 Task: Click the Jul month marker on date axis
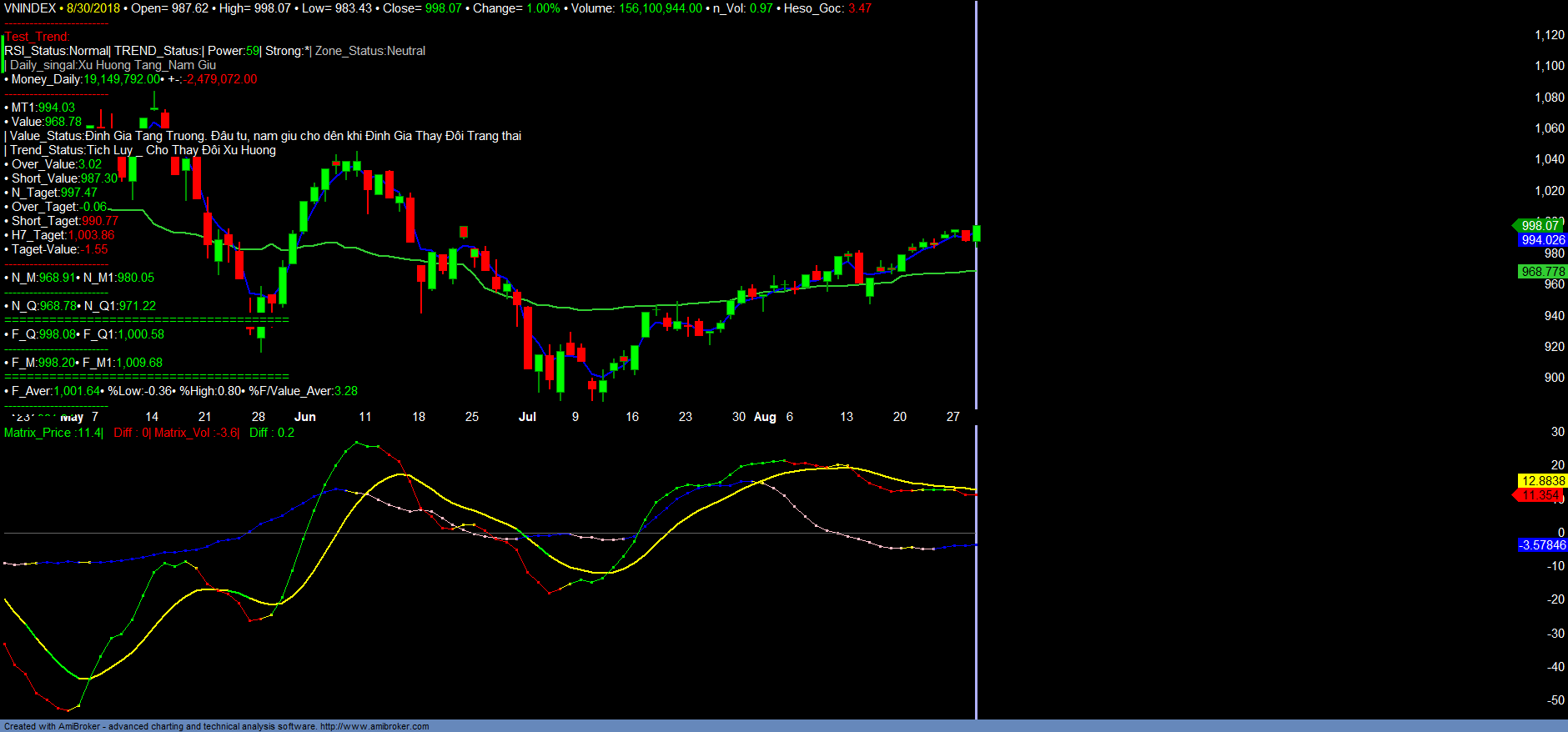pos(527,417)
